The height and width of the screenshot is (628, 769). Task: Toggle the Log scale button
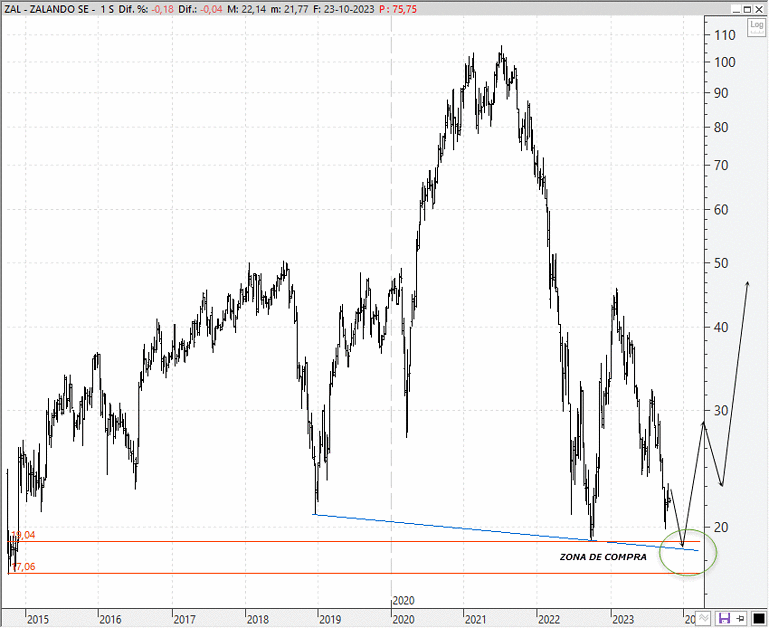[756, 26]
